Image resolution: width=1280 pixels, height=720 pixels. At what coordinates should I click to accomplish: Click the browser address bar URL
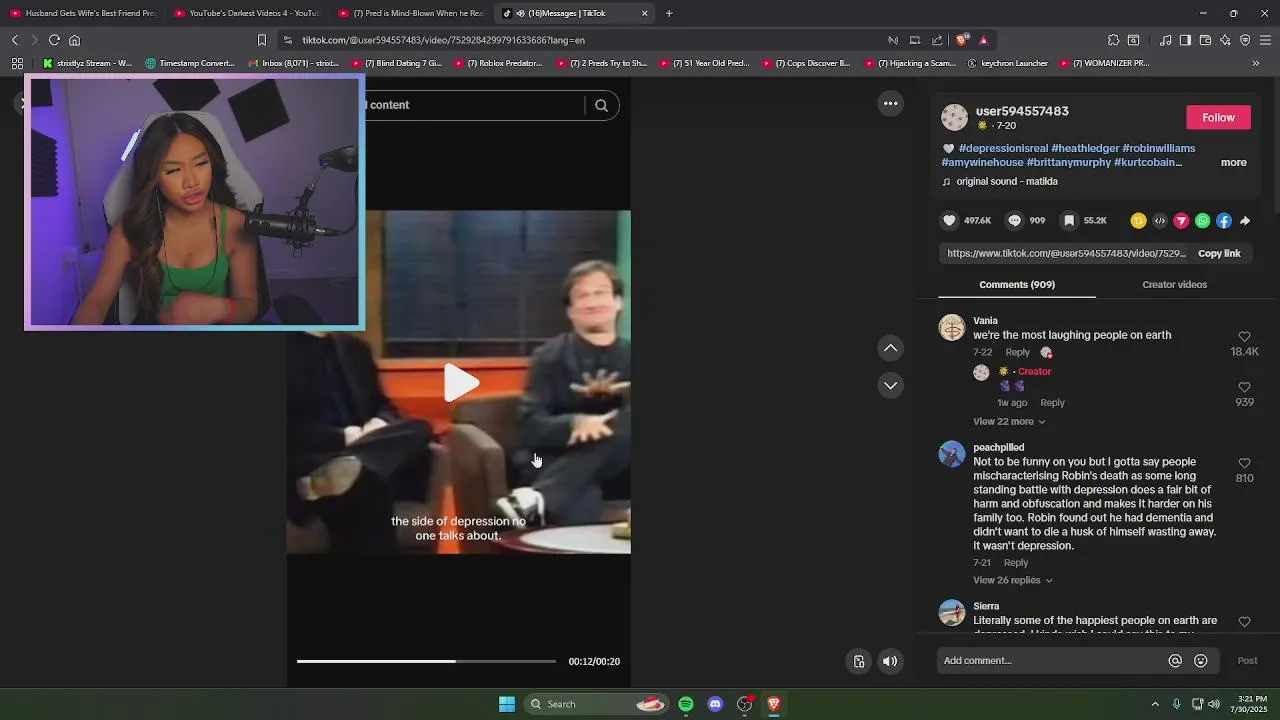click(444, 40)
